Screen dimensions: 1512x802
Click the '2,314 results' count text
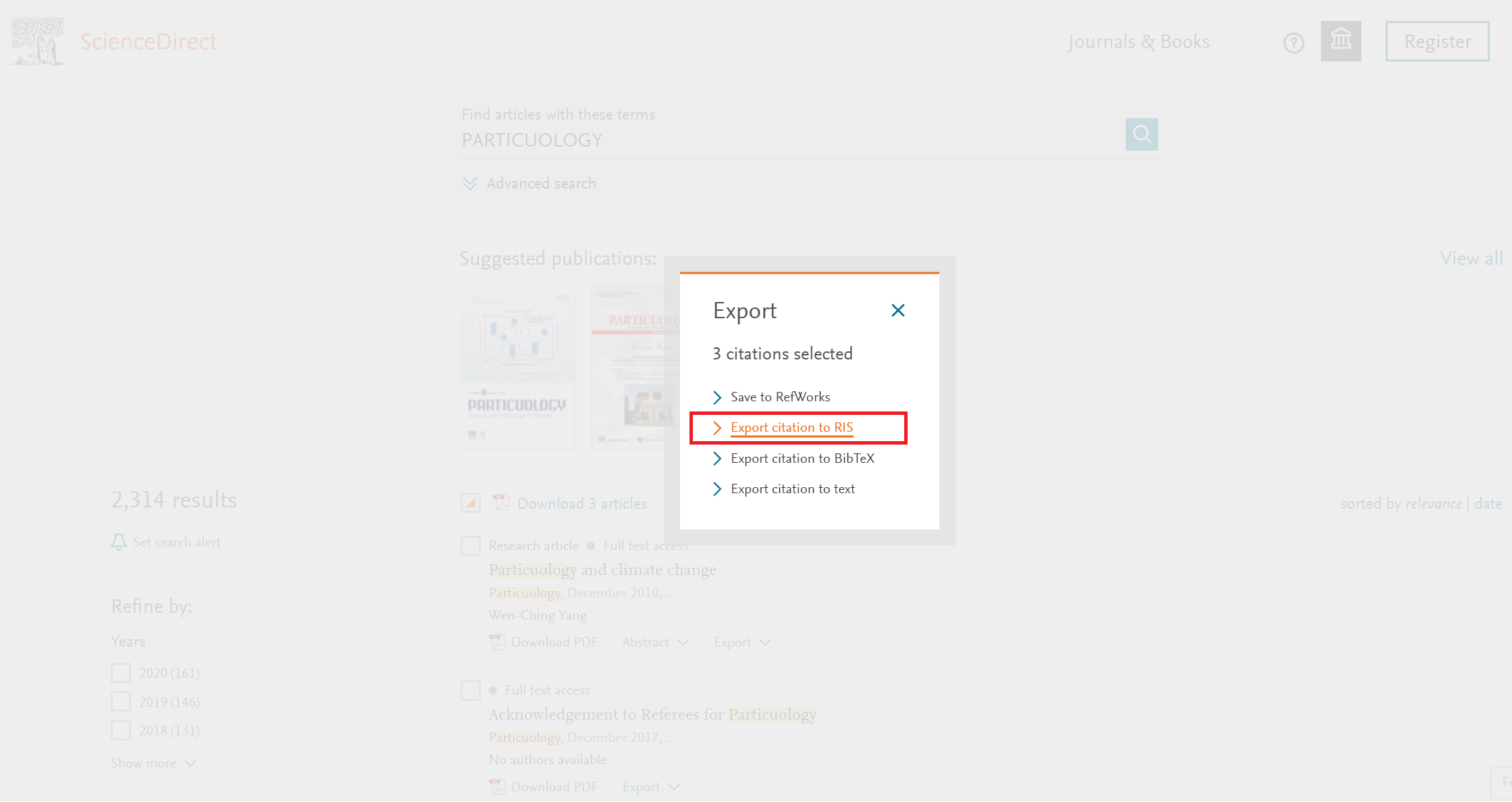(x=174, y=499)
